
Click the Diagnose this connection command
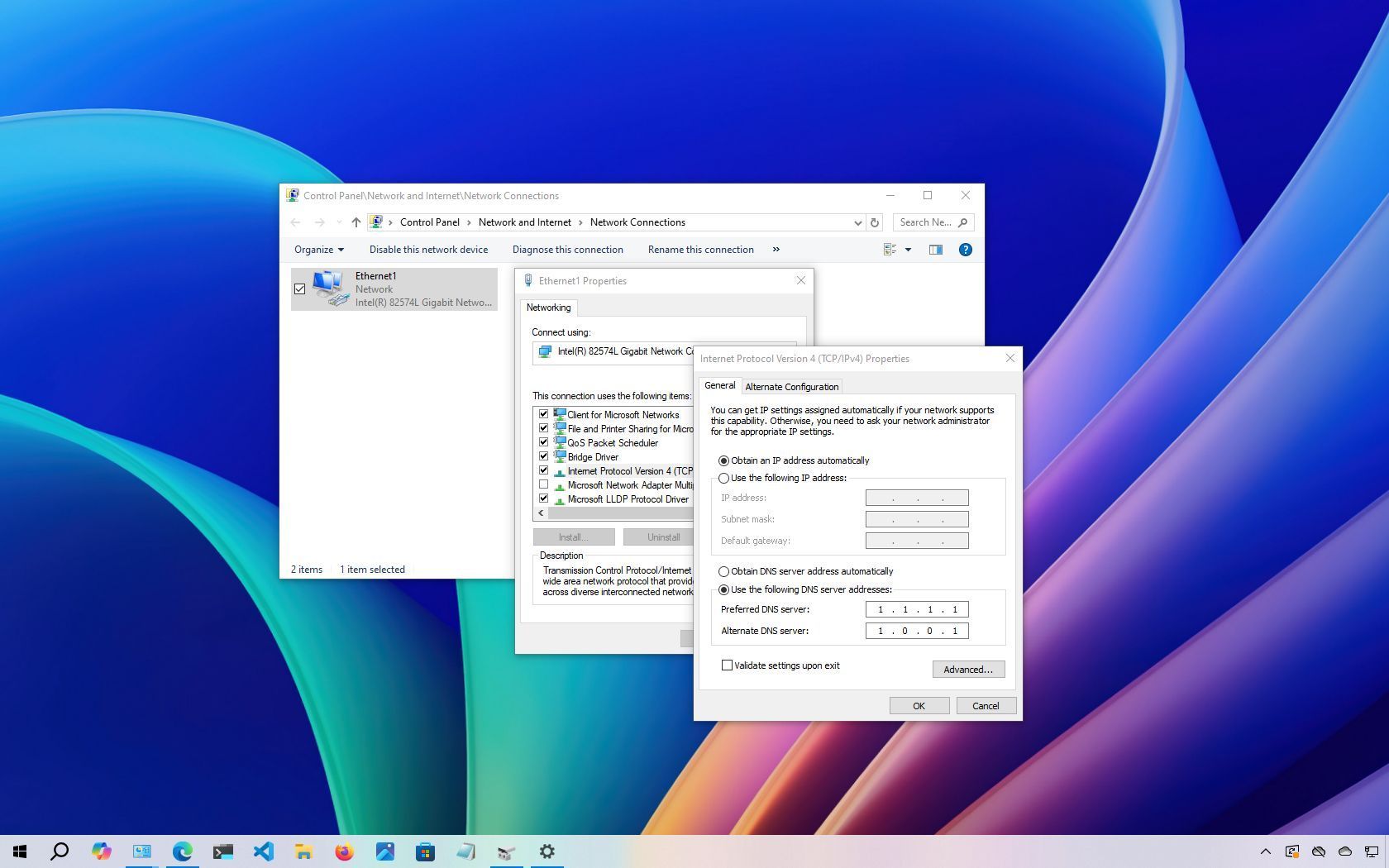[x=568, y=249]
